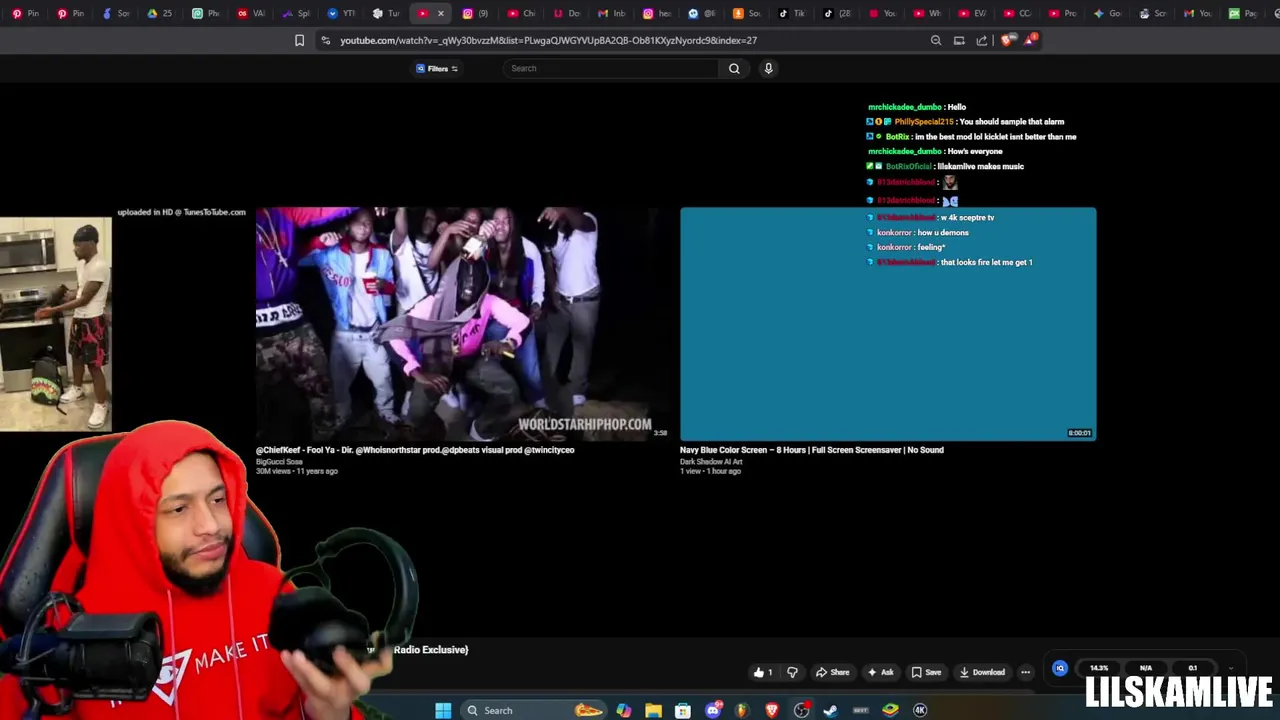1280x720 pixels.
Task: Open FL Studio from the taskbar
Action: [742, 710]
